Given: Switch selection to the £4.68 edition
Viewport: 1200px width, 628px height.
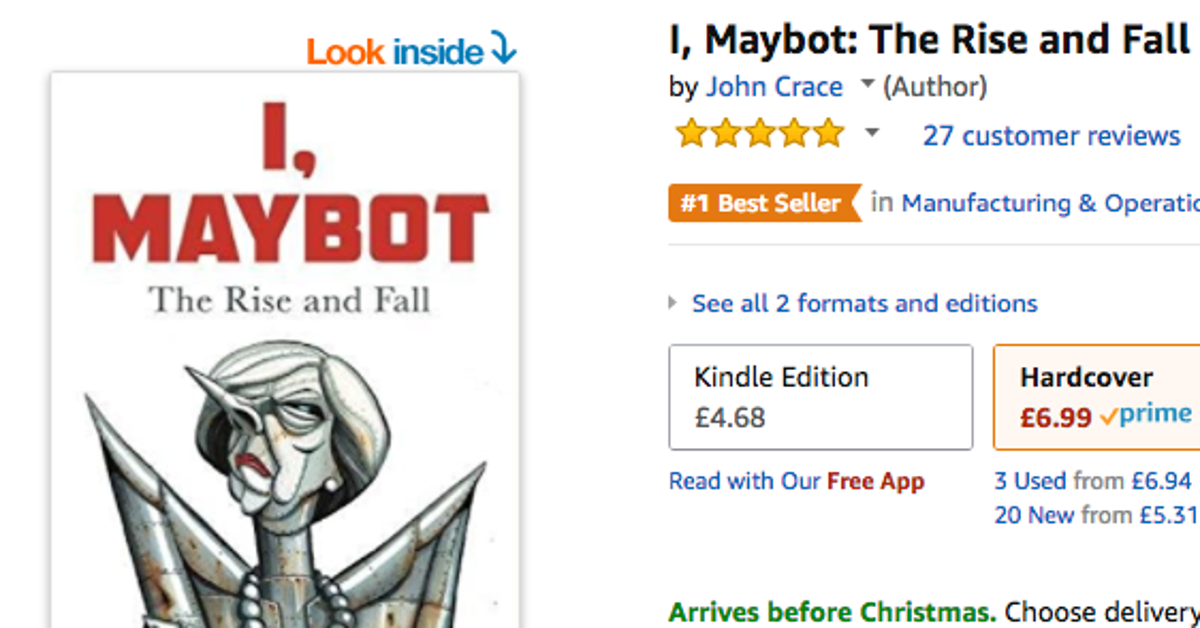Looking at the screenshot, I should (820, 397).
